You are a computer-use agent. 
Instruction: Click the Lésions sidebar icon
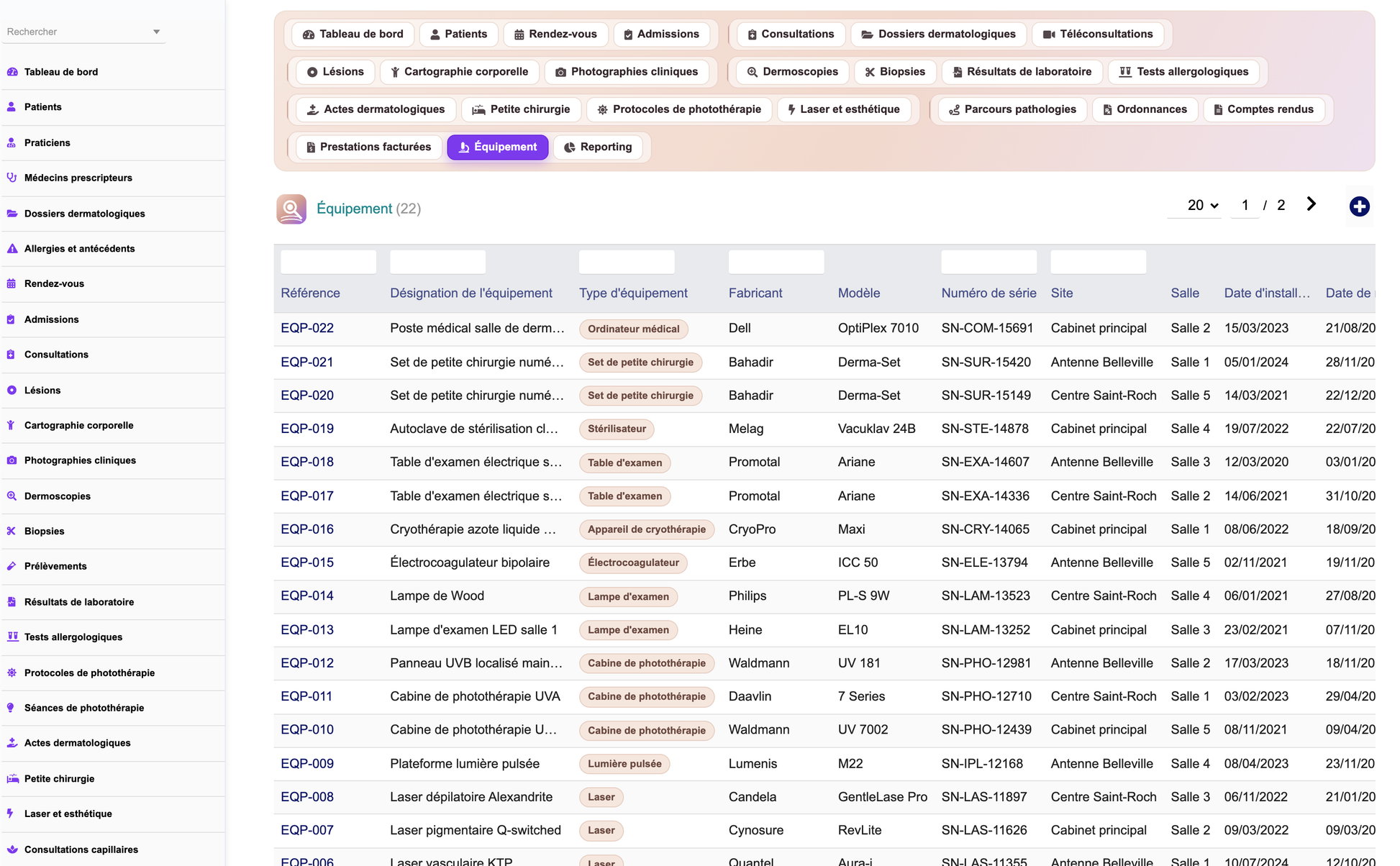click(x=12, y=391)
